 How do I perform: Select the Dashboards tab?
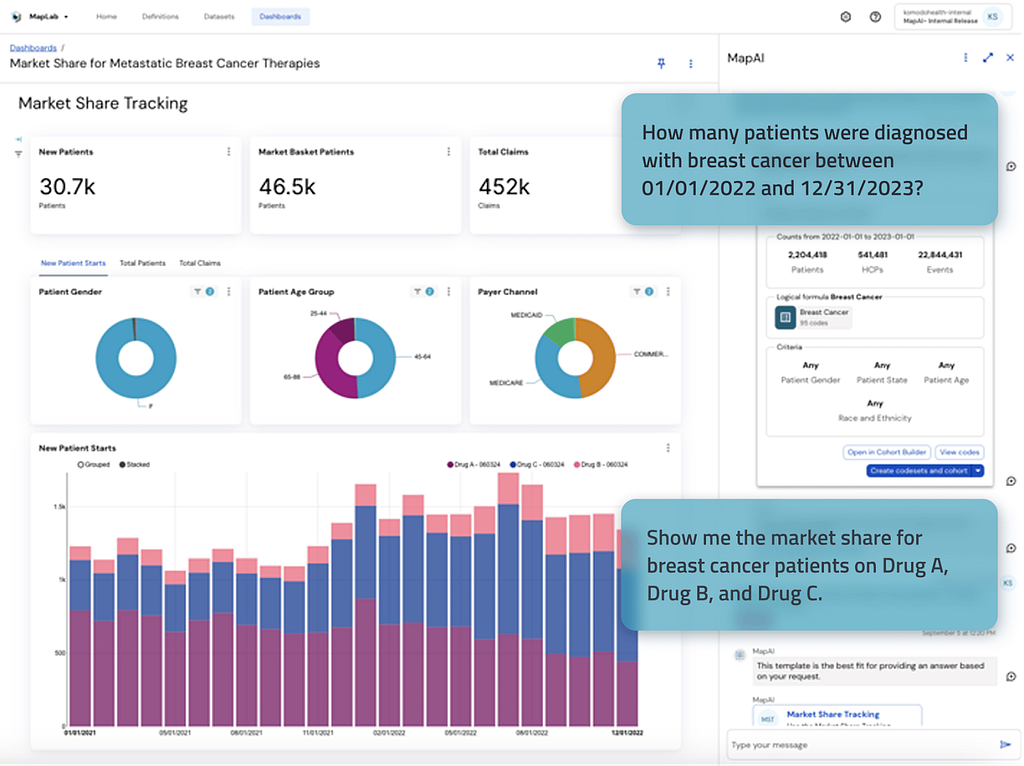(280, 16)
